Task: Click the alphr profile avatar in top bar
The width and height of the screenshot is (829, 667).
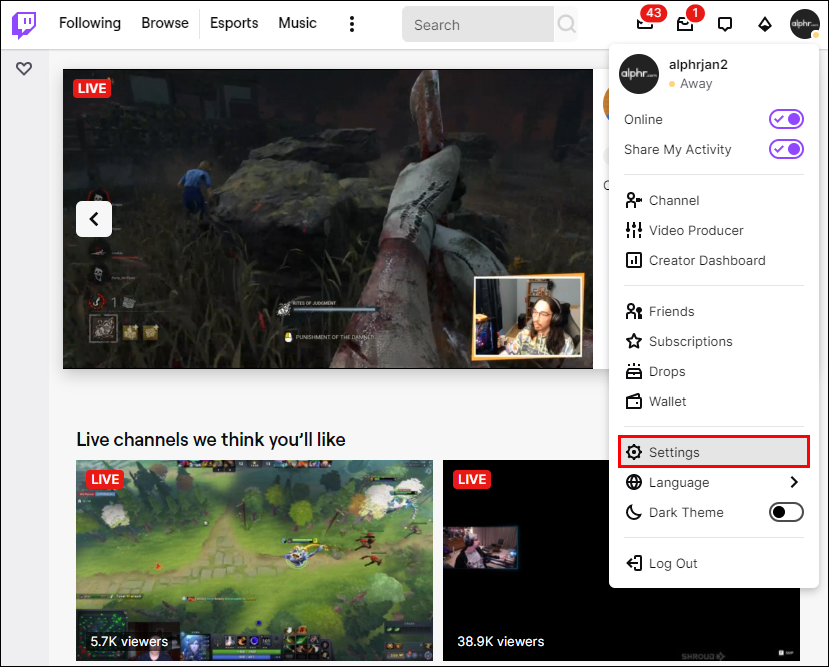Action: 804,24
